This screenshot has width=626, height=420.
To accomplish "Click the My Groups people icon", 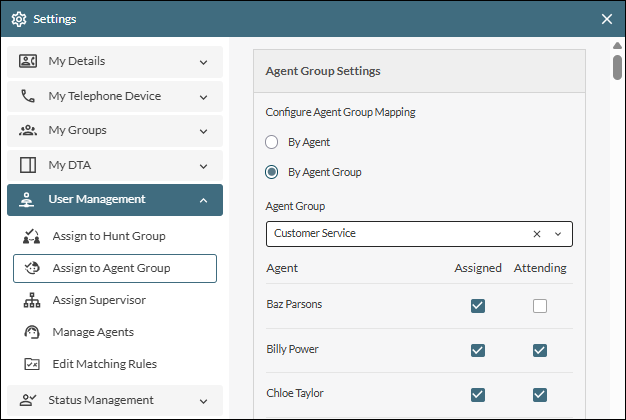I will 28,130.
